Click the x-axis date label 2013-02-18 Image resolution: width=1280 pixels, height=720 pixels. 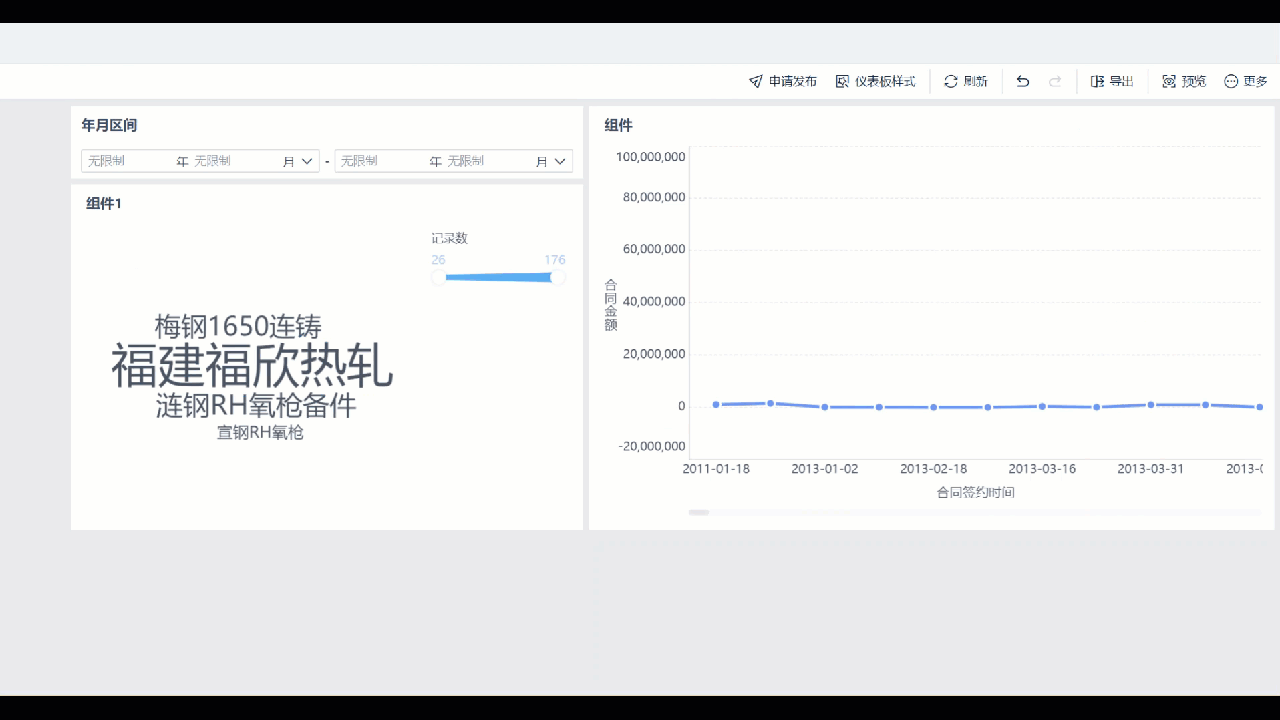[x=934, y=469]
